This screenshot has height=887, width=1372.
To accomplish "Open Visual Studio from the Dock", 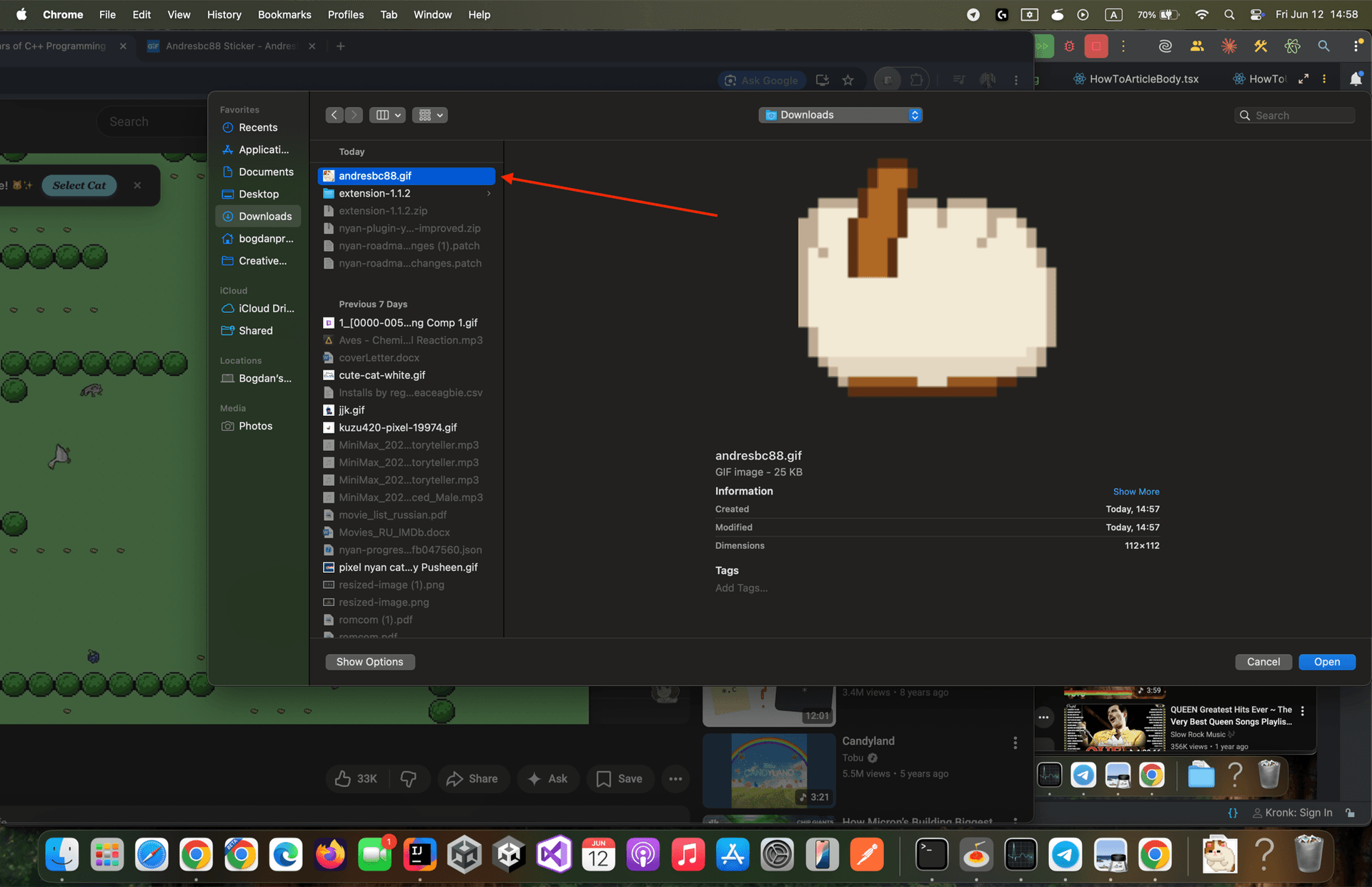I will tap(555, 854).
